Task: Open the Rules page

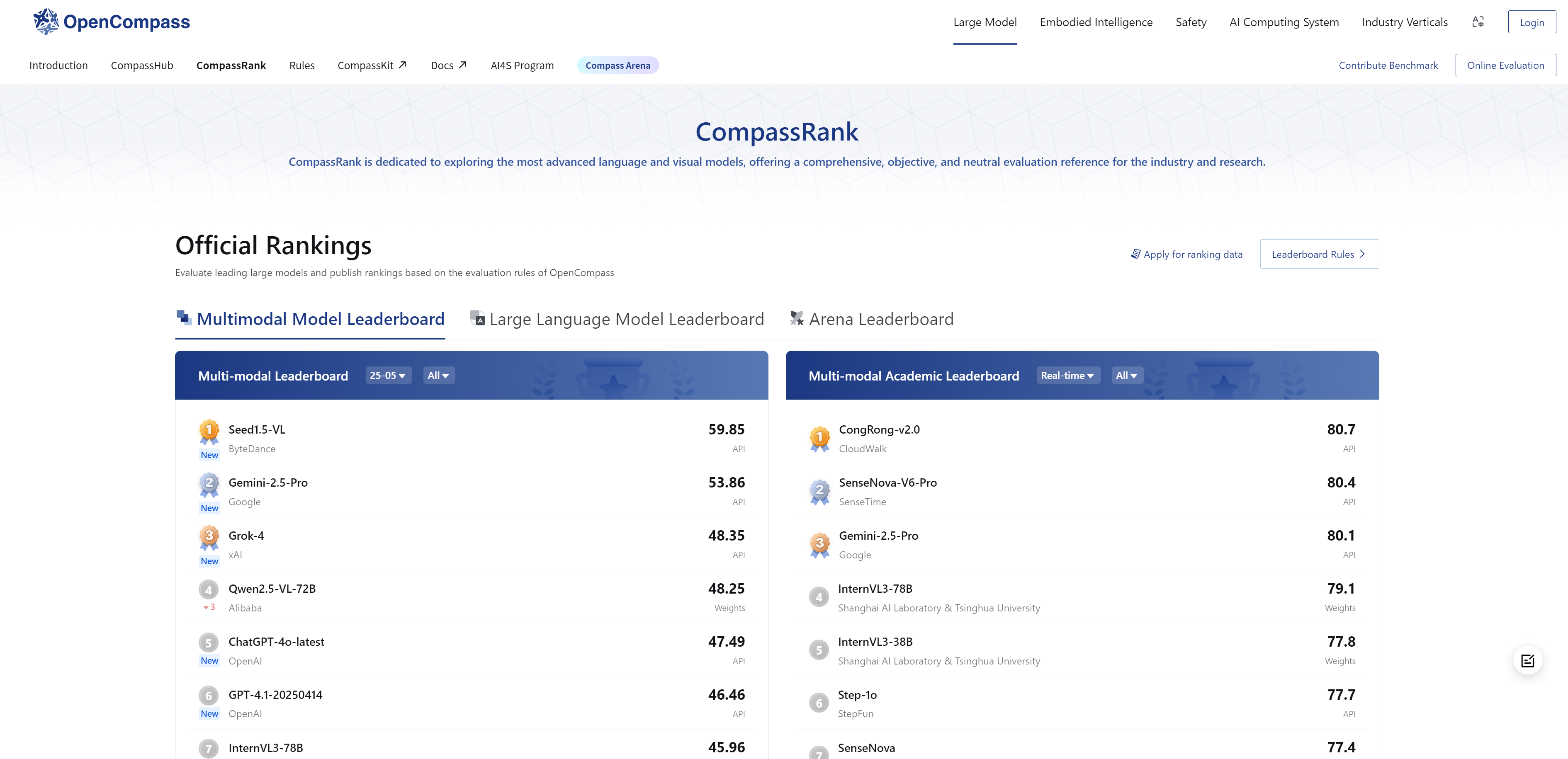Action: click(302, 65)
